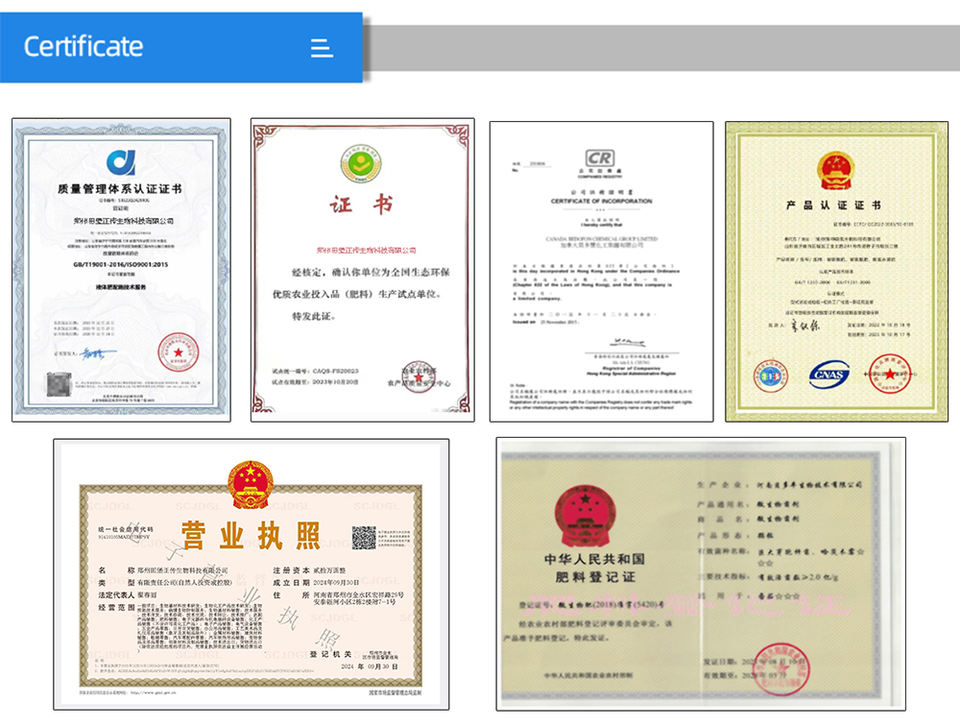Screen dimensions: 960x725
Task: Click the QR code on ISO certificate
Action: [58, 384]
